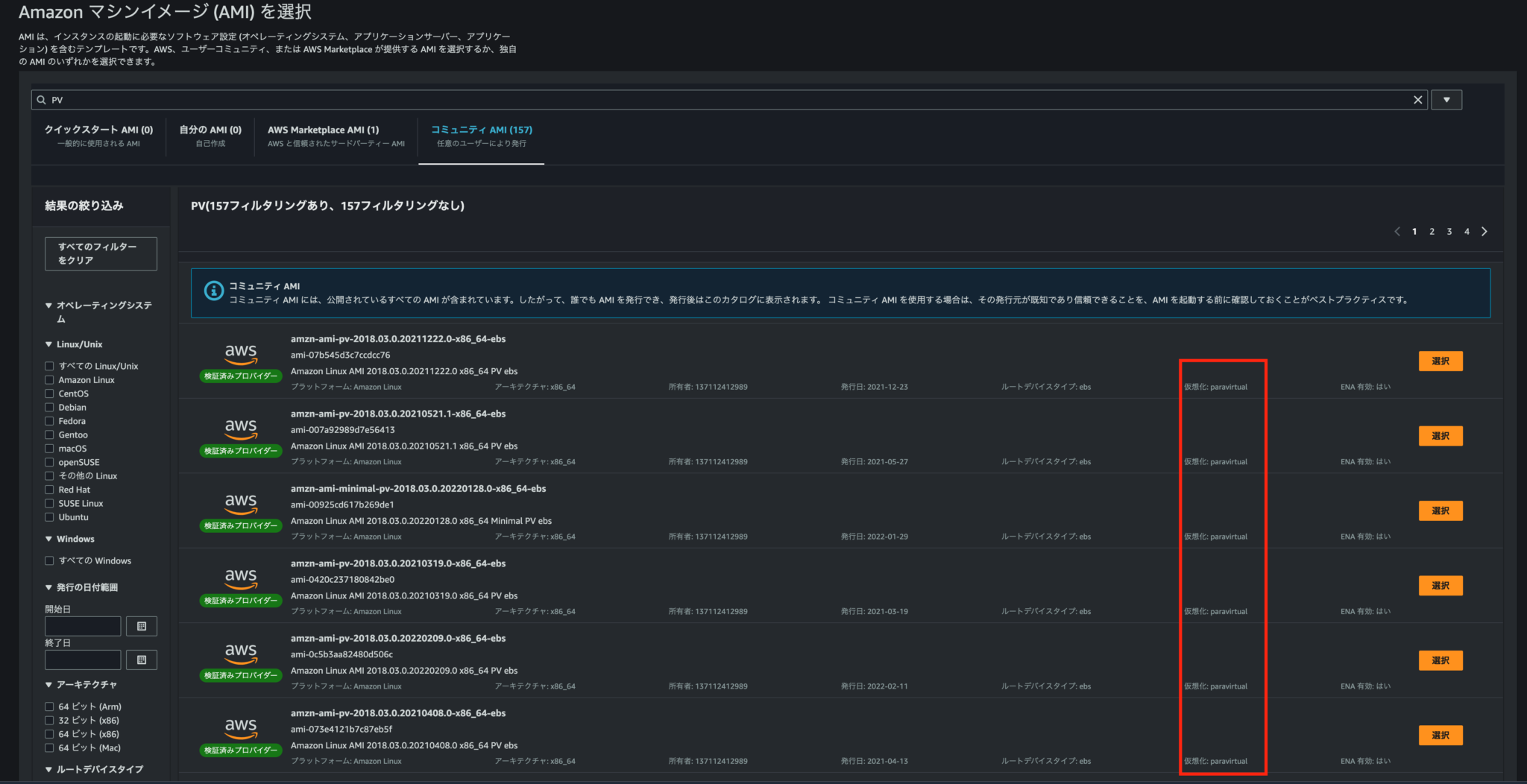Click すべてのフィルターをクリア button

coord(101,253)
